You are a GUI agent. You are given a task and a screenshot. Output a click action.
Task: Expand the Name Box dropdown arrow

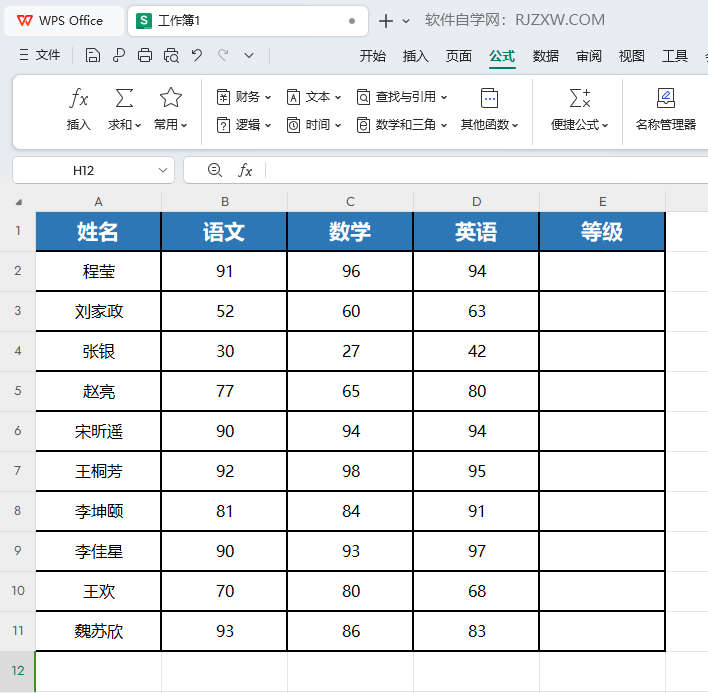pyautogui.click(x=163, y=170)
